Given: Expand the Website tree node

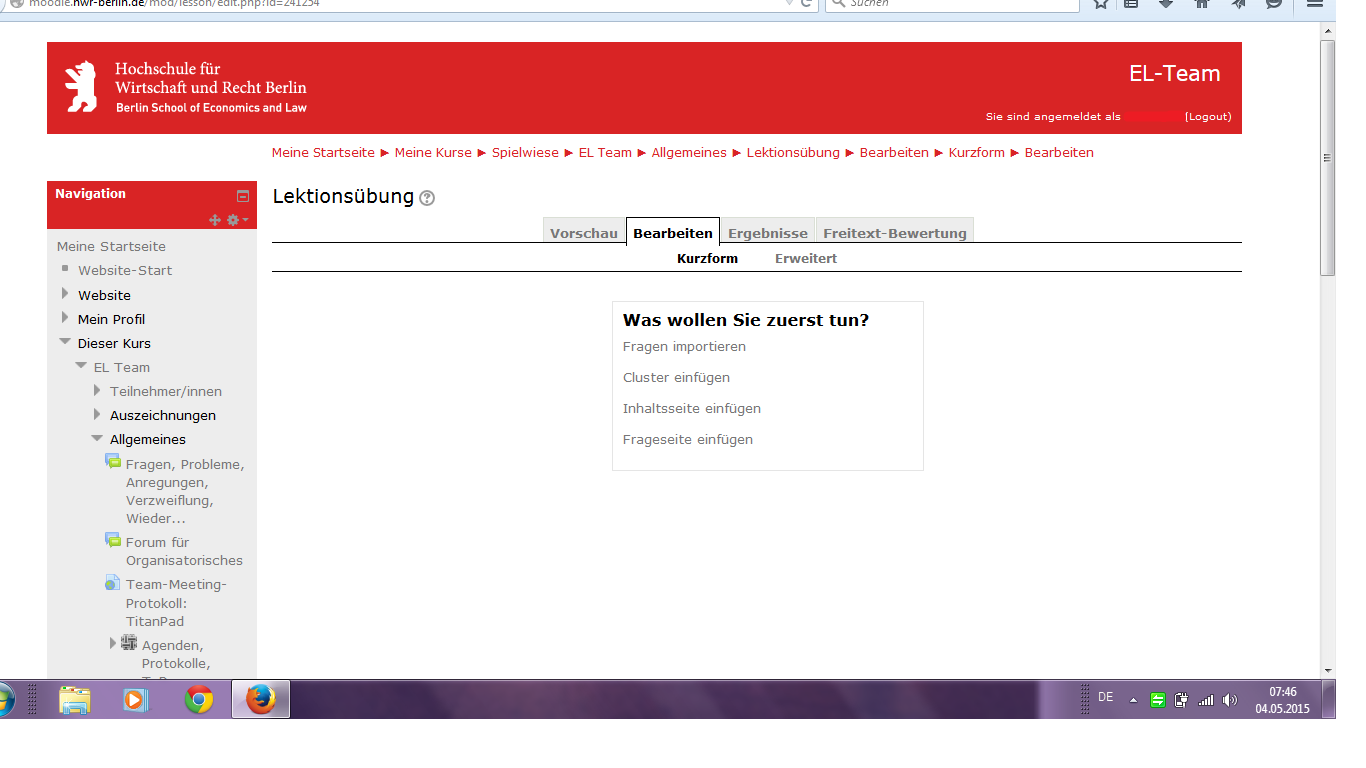Looking at the screenshot, I should click(x=66, y=294).
